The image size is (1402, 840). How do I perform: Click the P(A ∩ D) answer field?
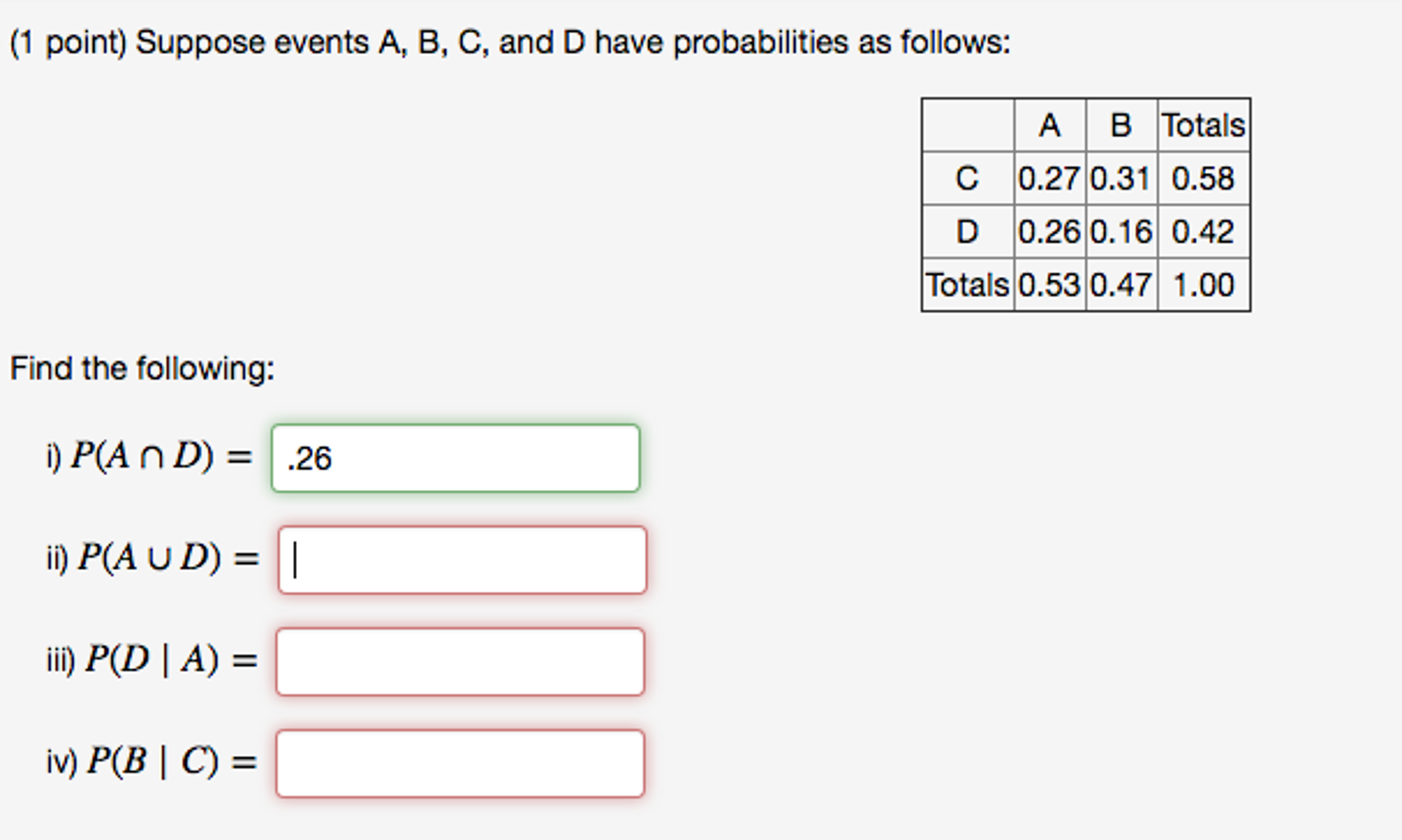tap(454, 457)
